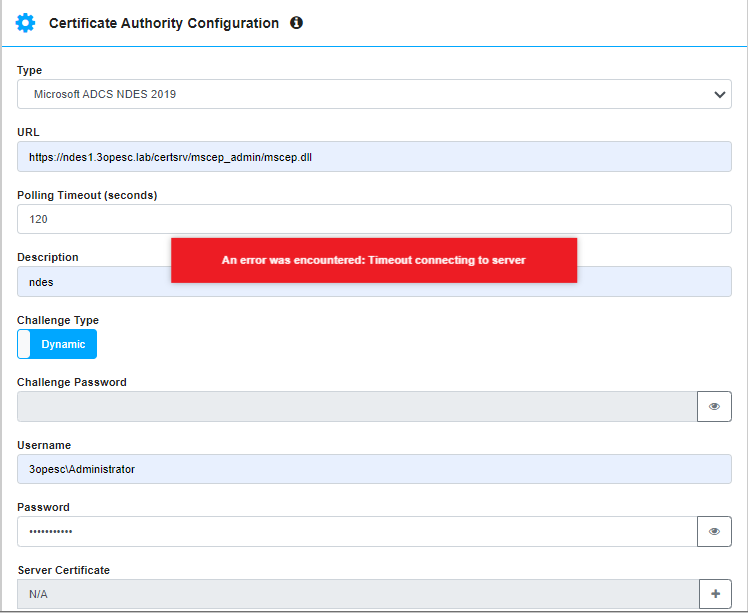The width and height of the screenshot is (748, 613).
Task: Add Server Certificate with plus button
Action: pos(715,594)
